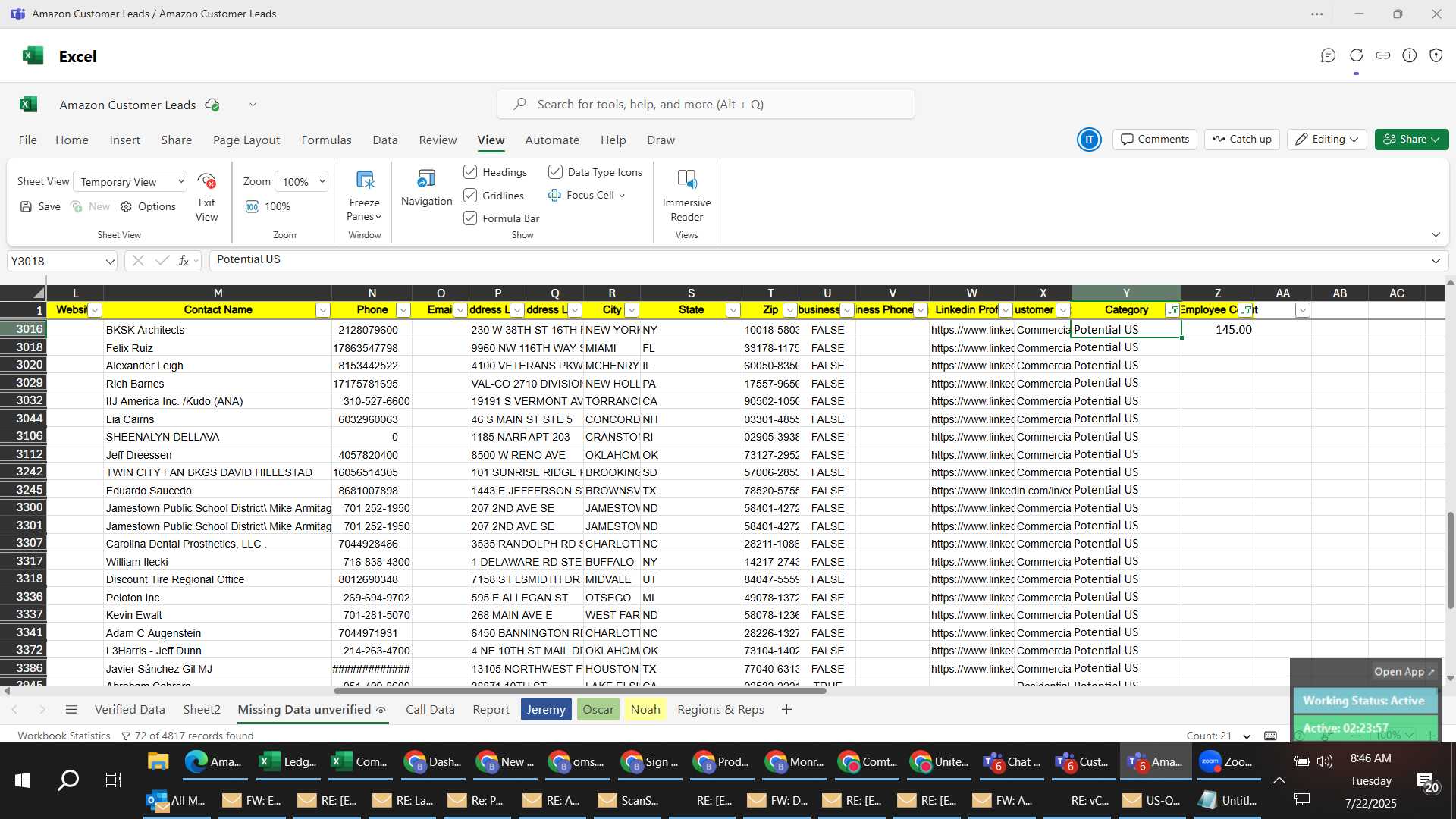This screenshot has width=1456, height=819.
Task: Click the Focus Cell icon
Action: pos(554,195)
